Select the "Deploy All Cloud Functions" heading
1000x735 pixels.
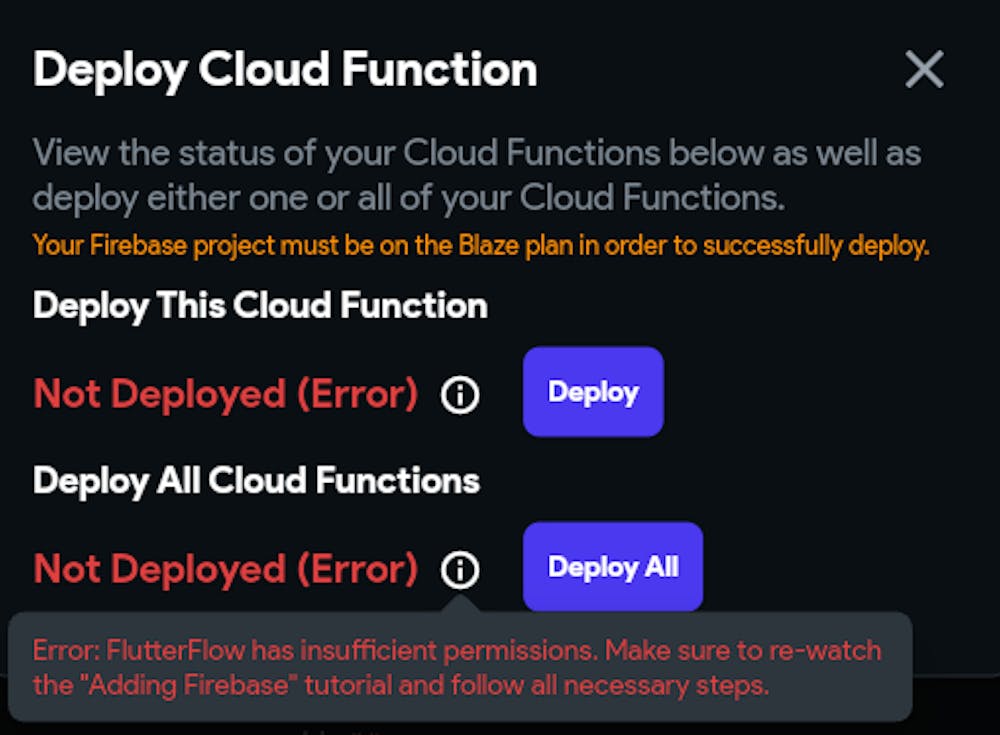[x=256, y=481]
